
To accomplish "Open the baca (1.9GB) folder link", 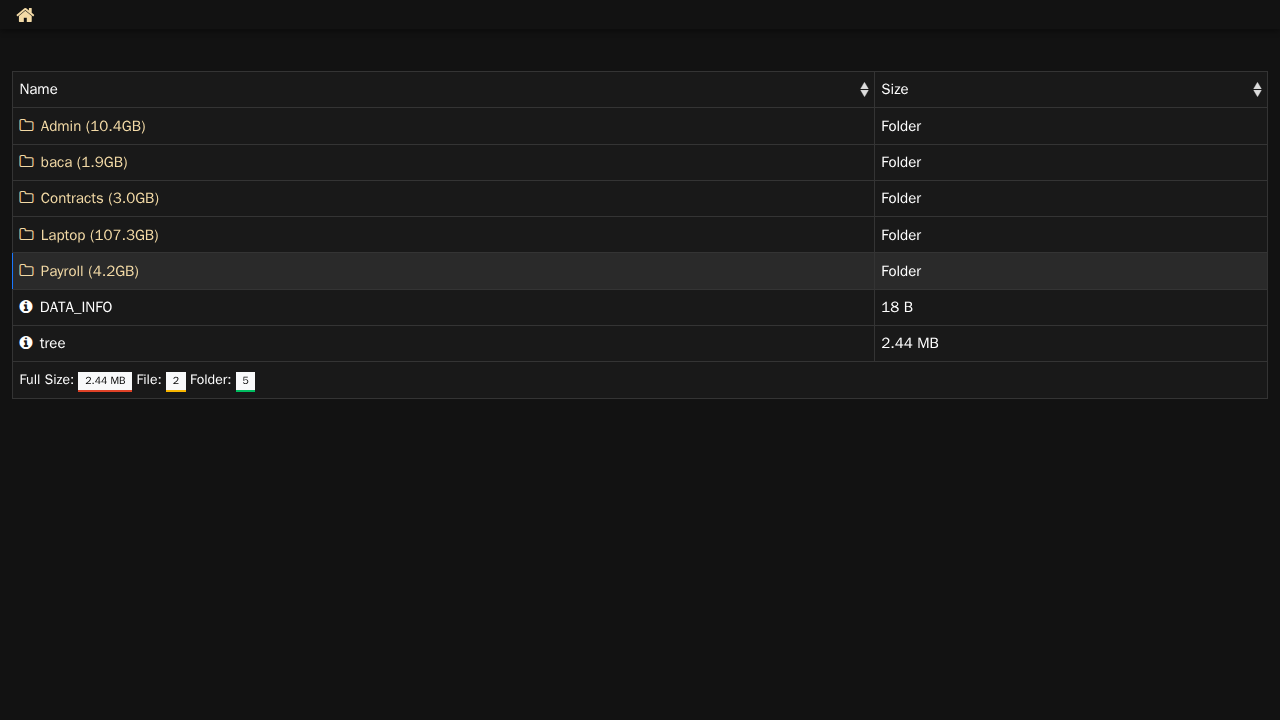I will (x=84, y=162).
